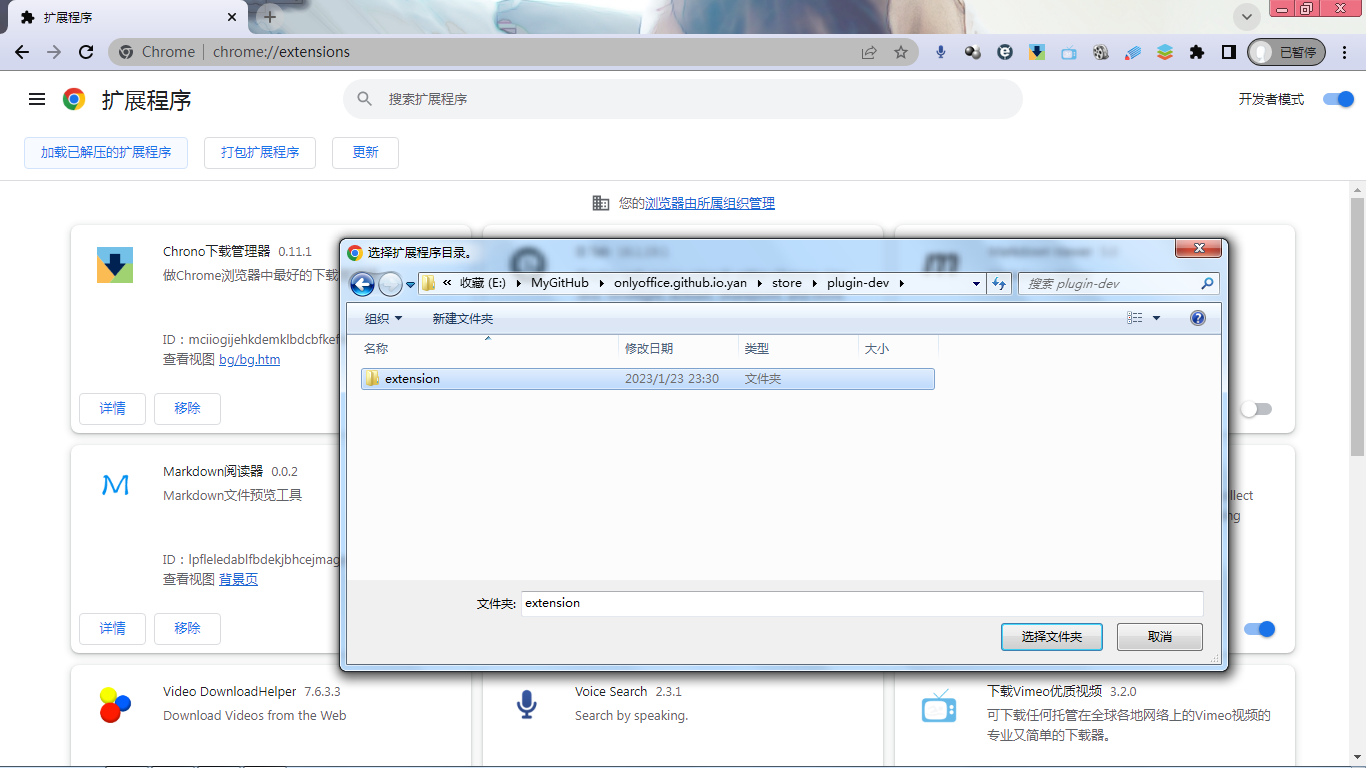The width and height of the screenshot is (1366, 768).
Task: Click the new tab plus button
Action: (270, 17)
